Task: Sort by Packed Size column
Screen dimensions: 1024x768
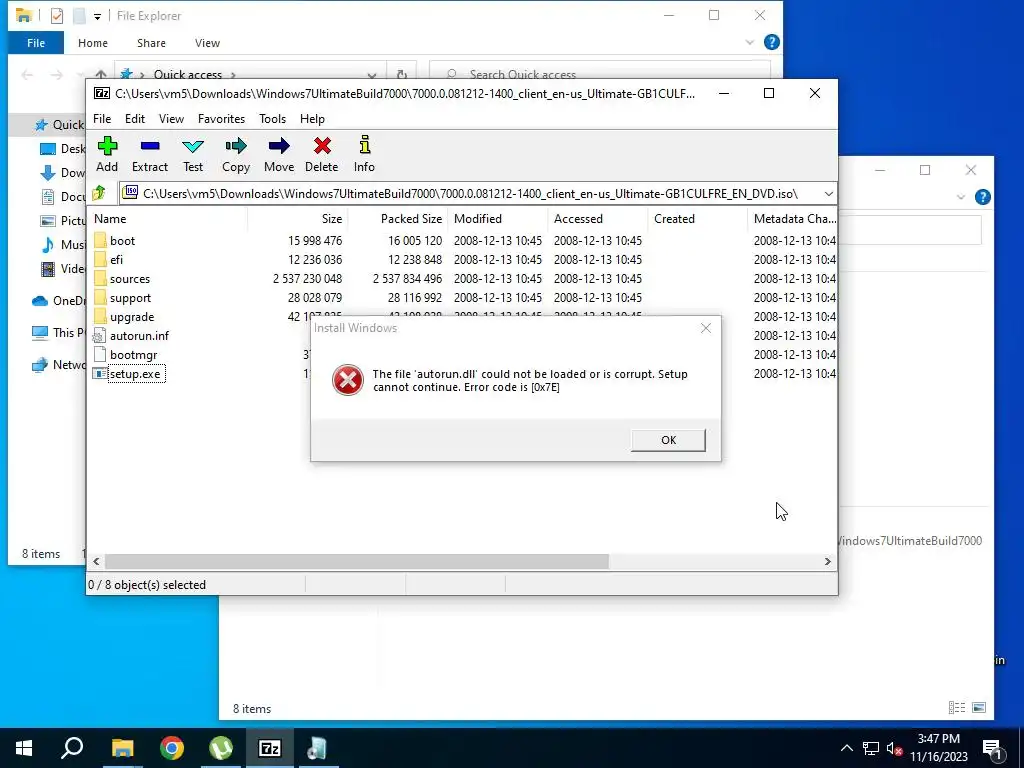Action: pyautogui.click(x=411, y=219)
